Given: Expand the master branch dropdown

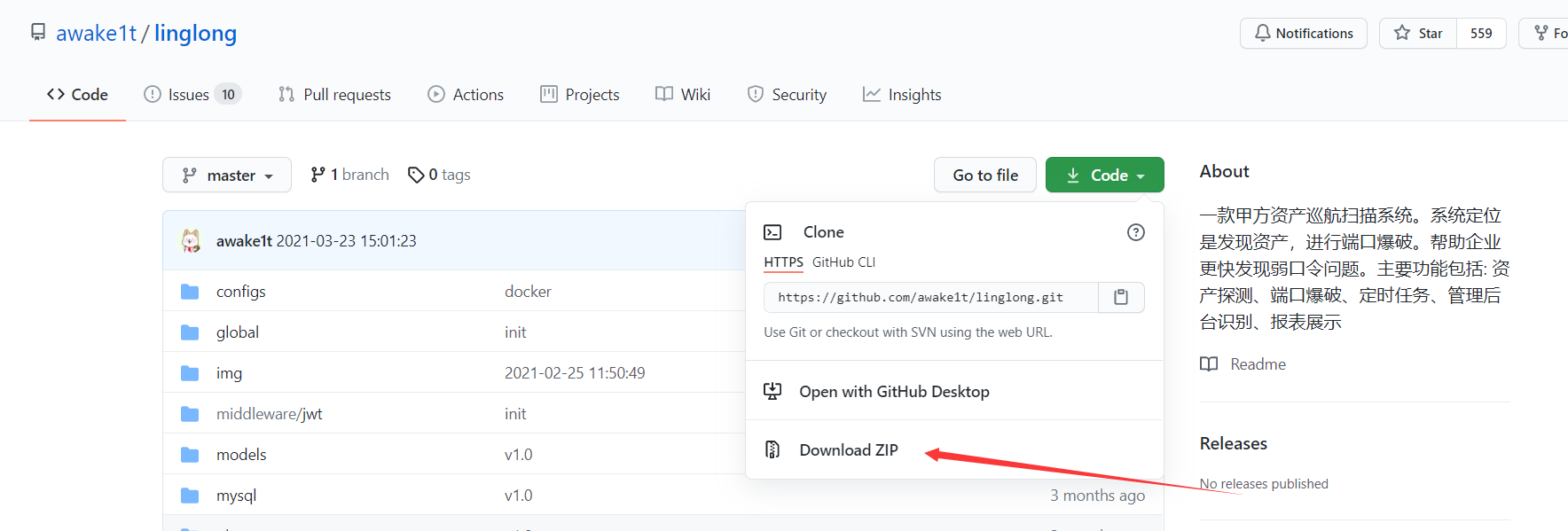Looking at the screenshot, I should click(x=227, y=175).
